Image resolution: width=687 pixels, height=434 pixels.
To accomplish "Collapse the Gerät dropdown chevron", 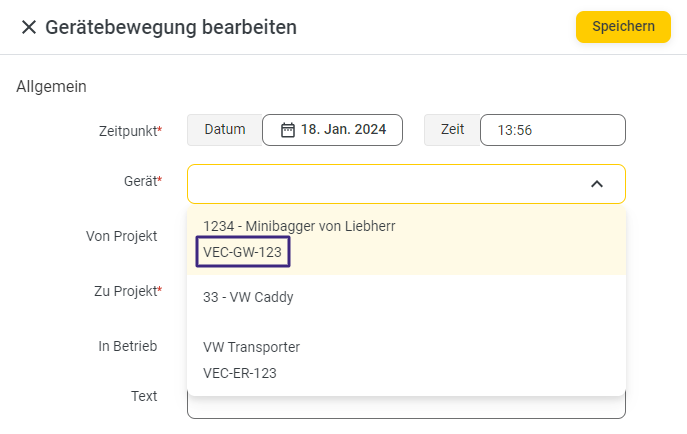I will pos(597,184).
